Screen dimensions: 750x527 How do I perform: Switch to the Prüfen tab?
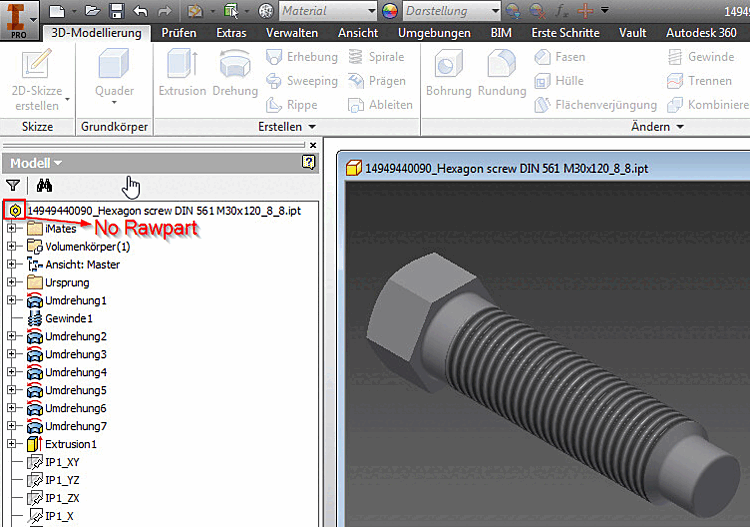tap(179, 33)
